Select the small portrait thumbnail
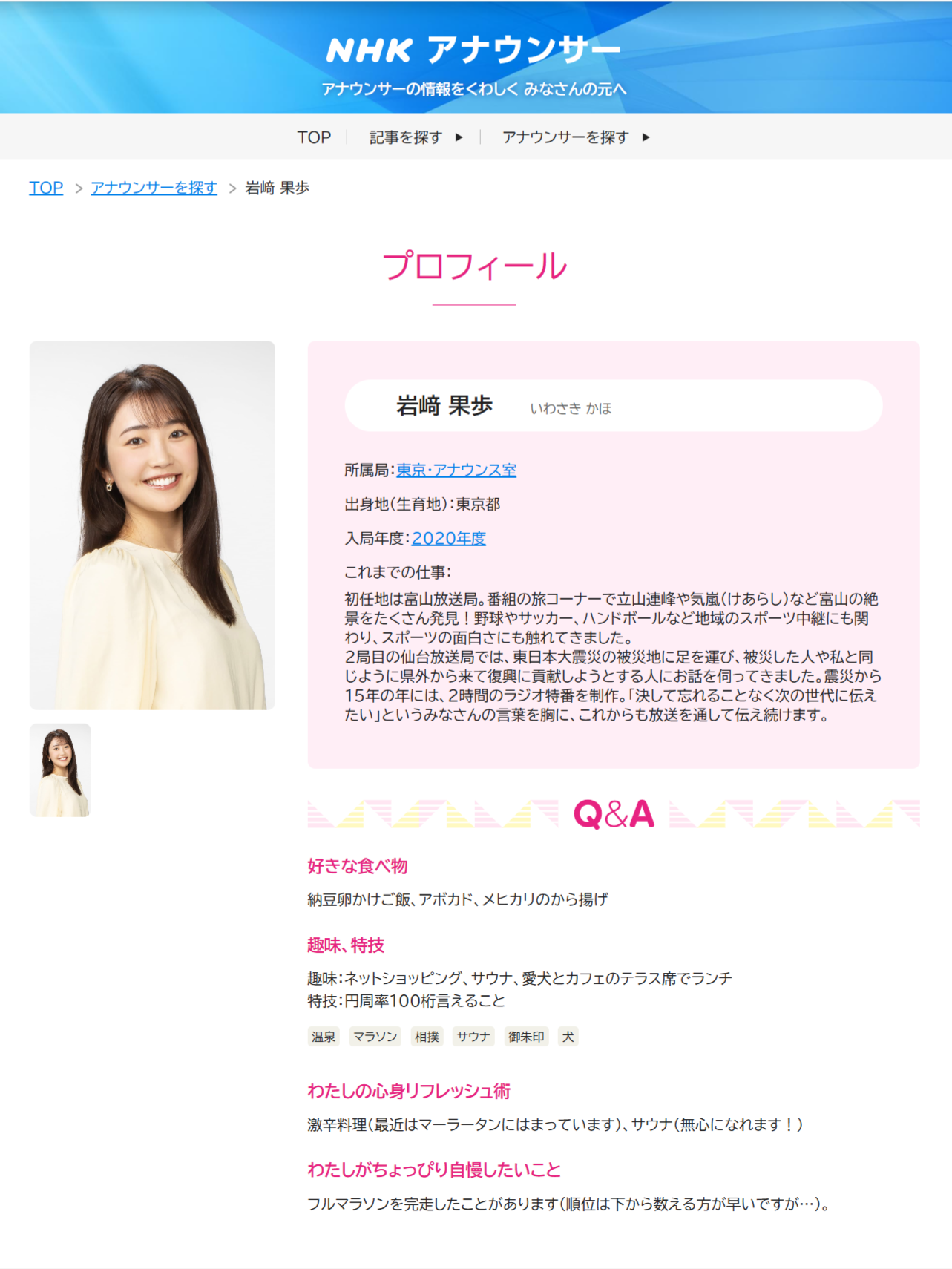The height and width of the screenshot is (1269, 952). pos(60,770)
